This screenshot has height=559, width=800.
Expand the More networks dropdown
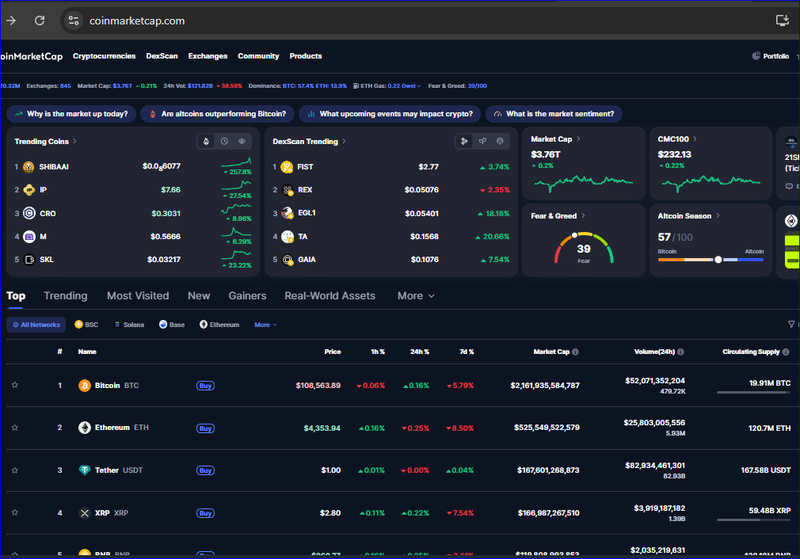point(265,325)
